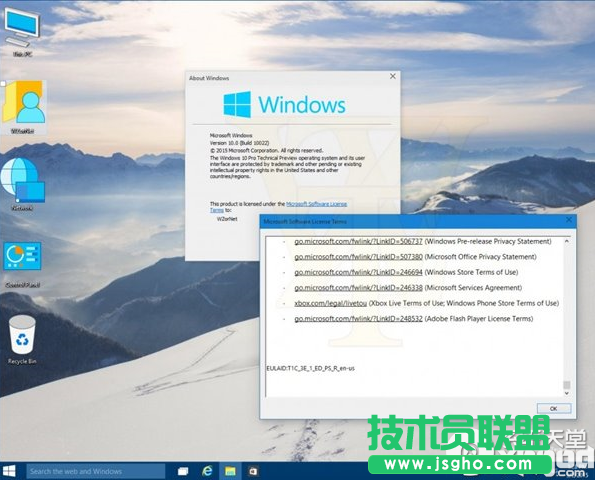Open the Recycle Bin icon
The height and width of the screenshot is (480, 595).
22,340
